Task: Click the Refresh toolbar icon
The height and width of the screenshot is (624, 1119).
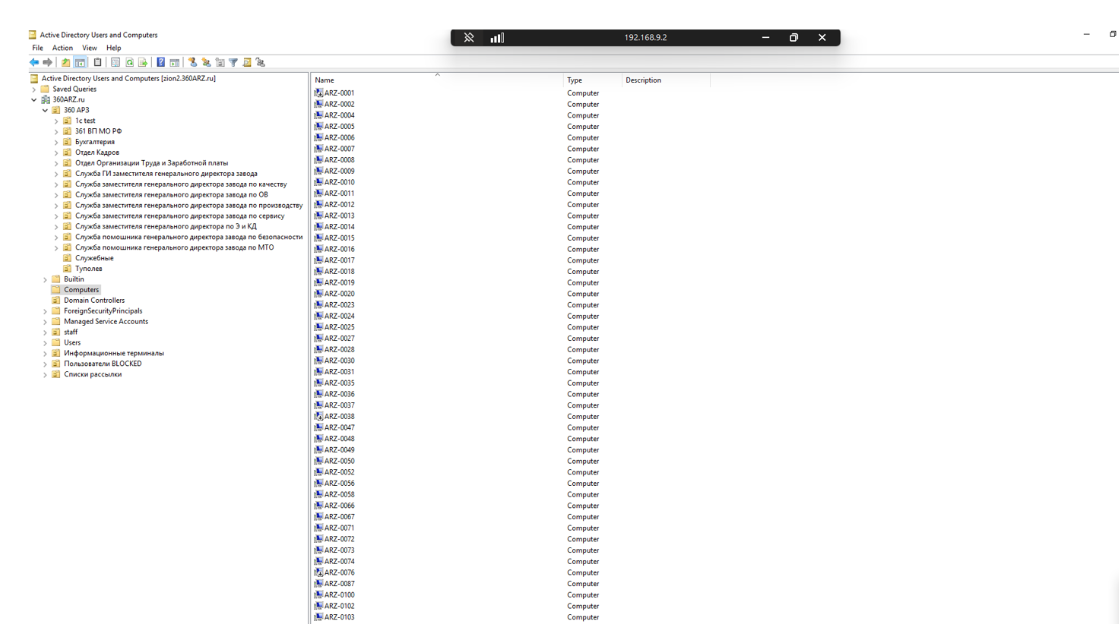Action: coord(129,62)
